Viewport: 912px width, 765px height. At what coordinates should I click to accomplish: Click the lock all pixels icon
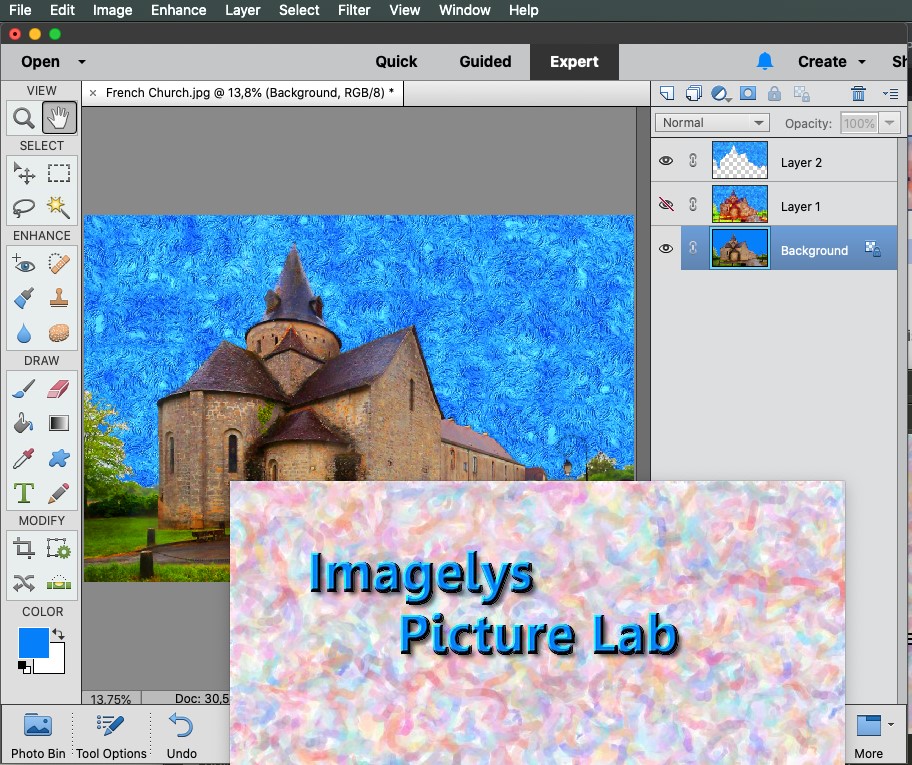(x=774, y=93)
